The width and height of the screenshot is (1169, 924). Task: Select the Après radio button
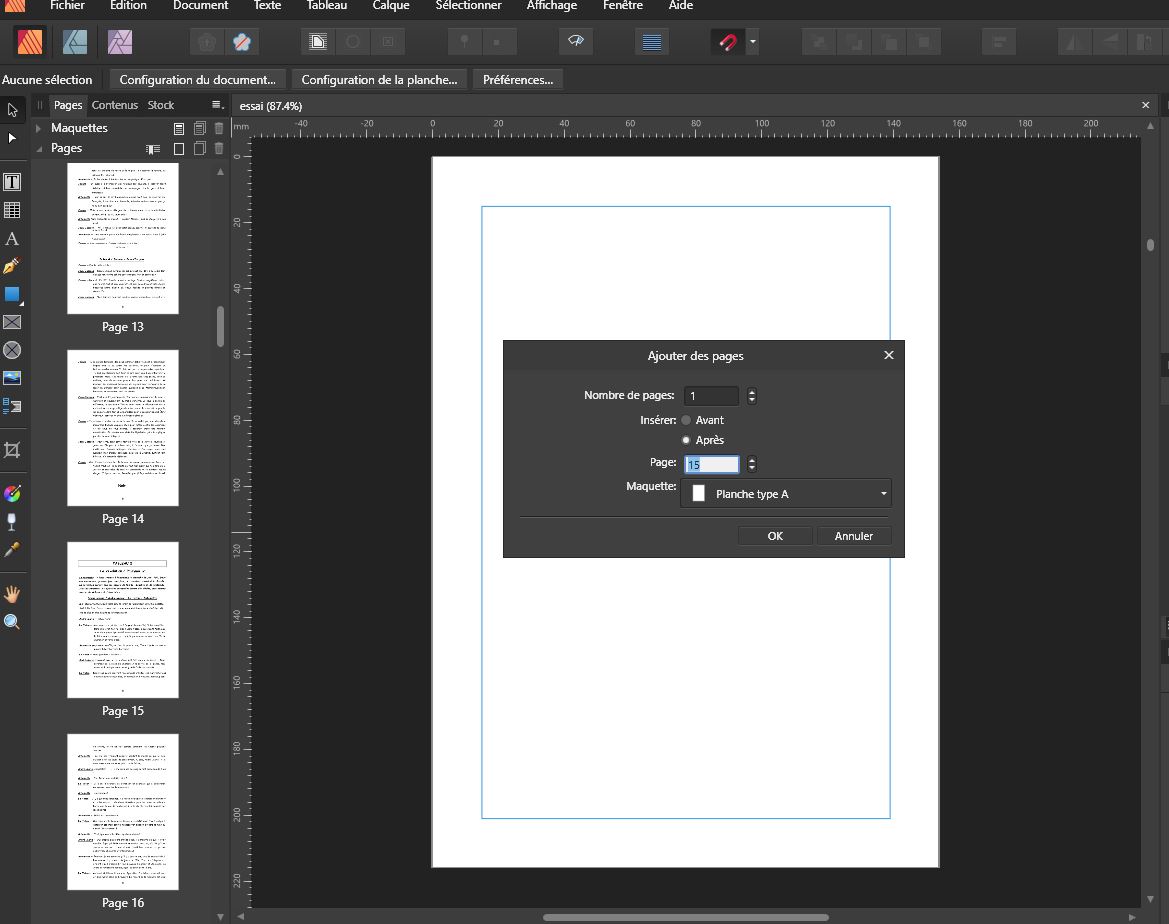pos(686,440)
